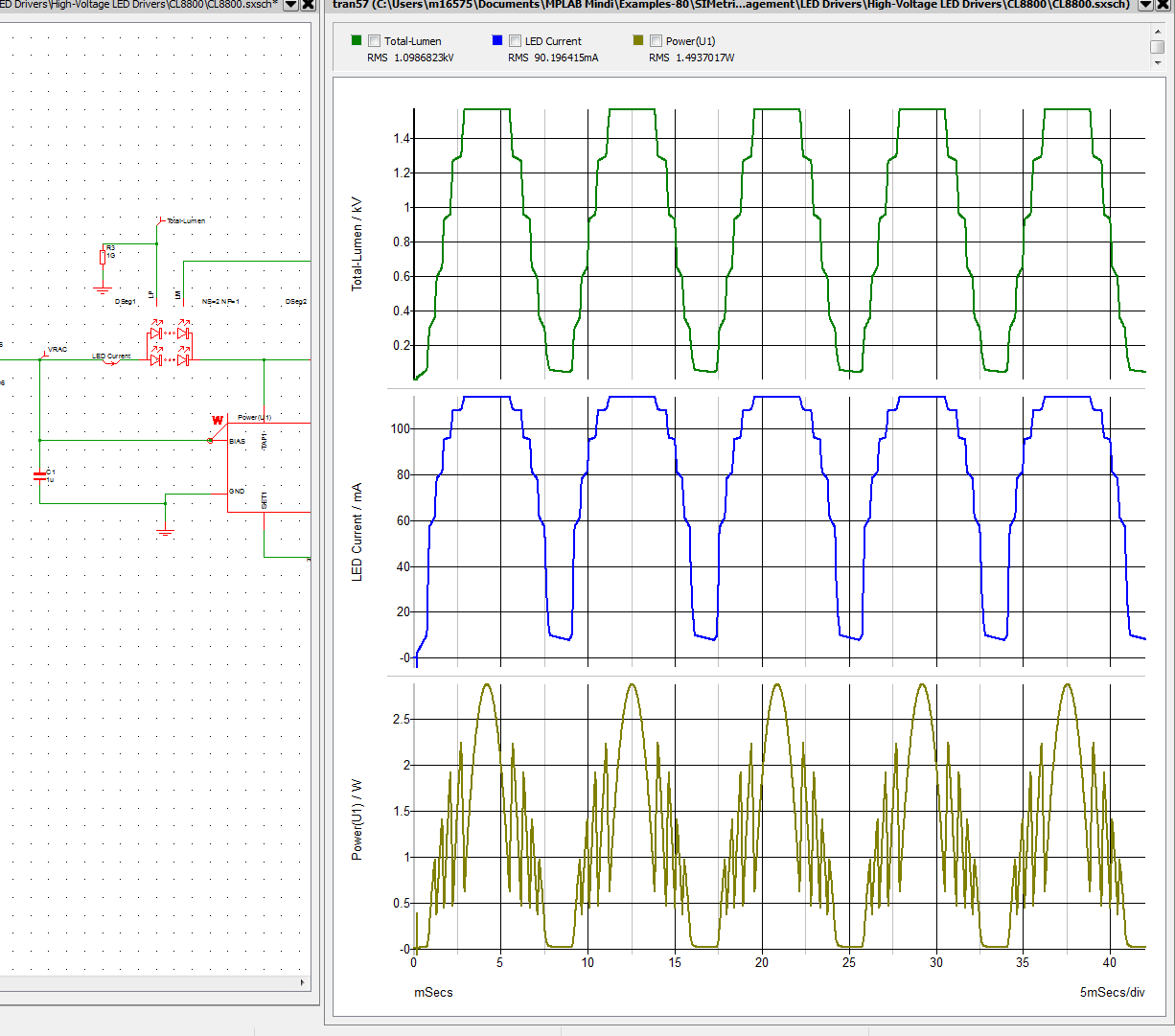Open the waveform tab dropdown arrow
1175x1036 pixels.
click(x=1147, y=6)
